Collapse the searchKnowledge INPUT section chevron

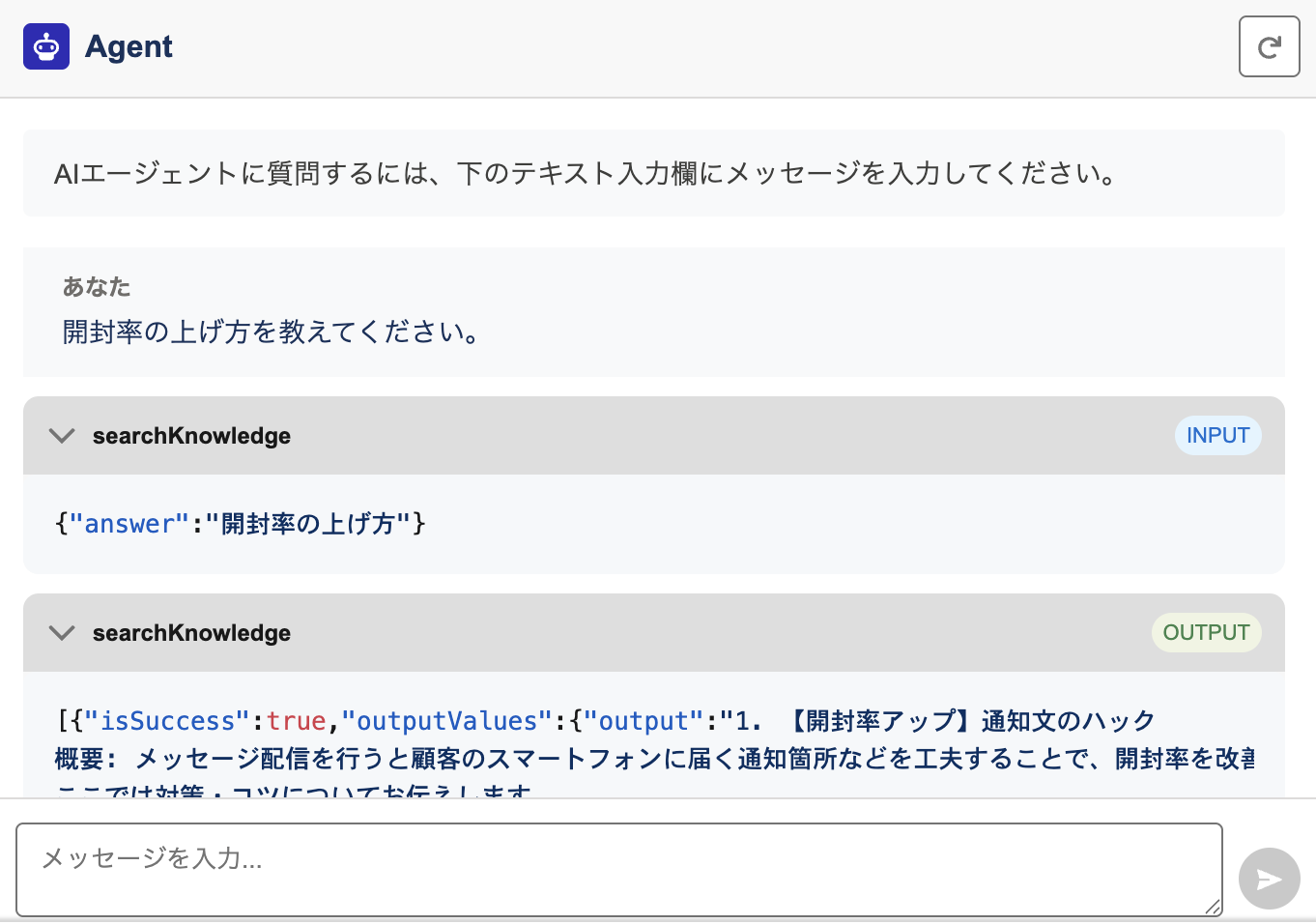[62, 436]
